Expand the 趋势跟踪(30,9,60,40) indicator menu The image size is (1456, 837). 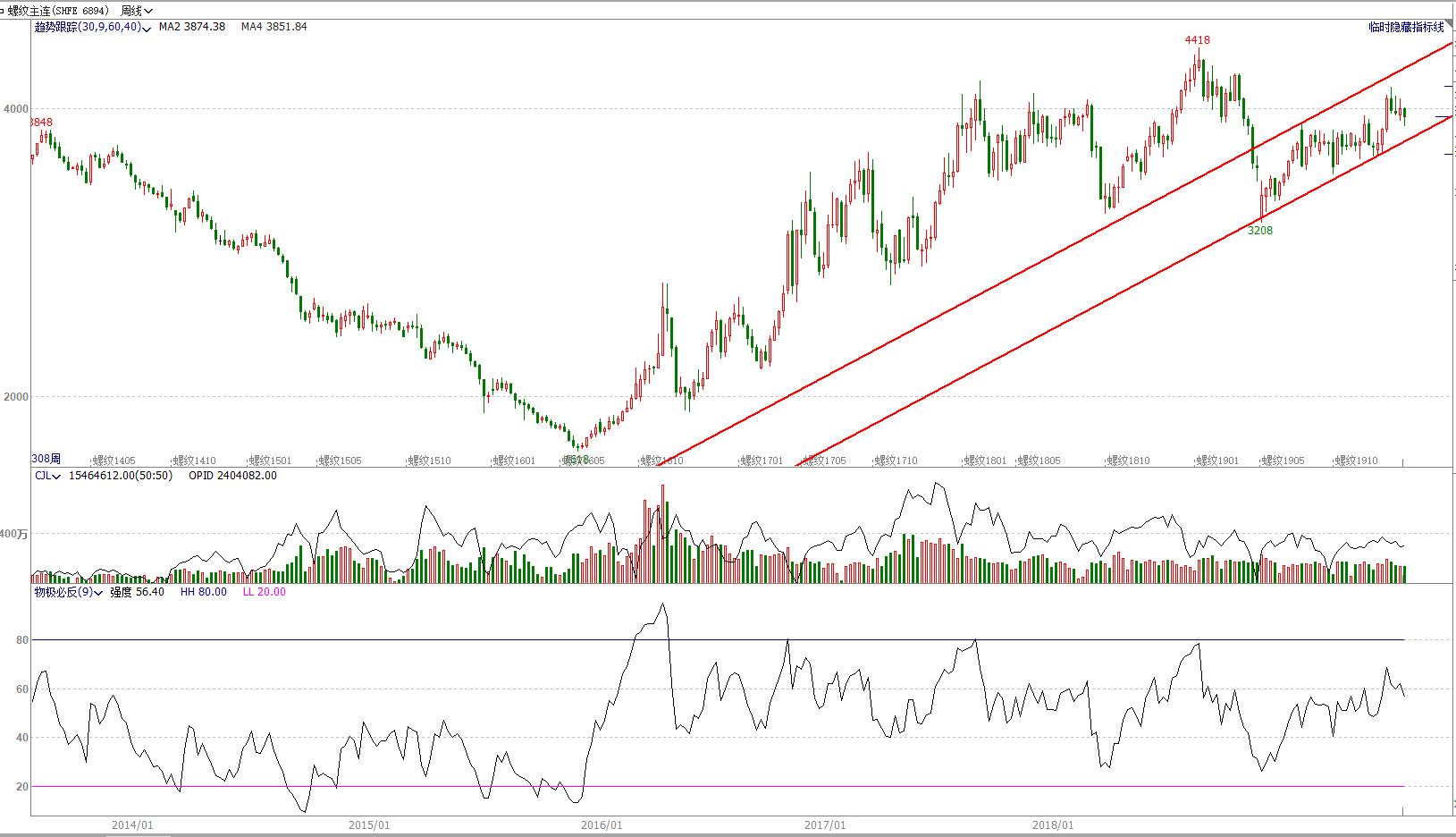point(93,27)
